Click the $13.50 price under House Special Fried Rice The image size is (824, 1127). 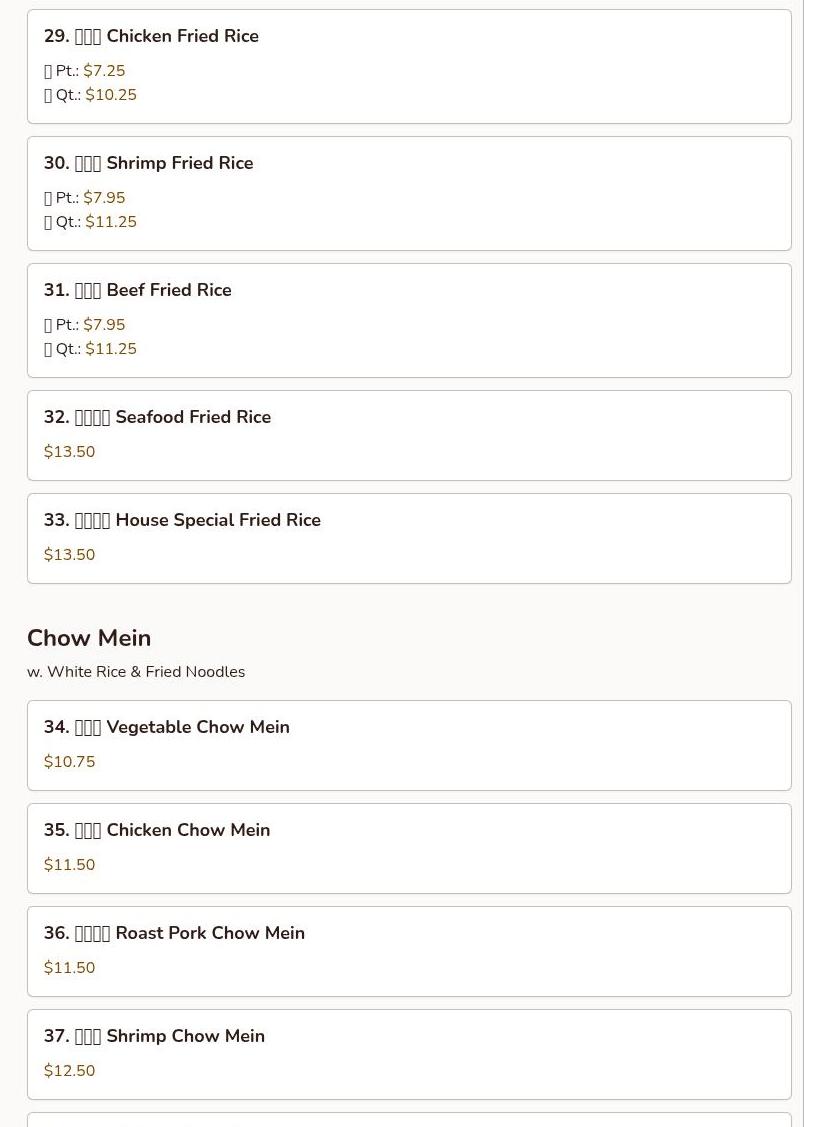tap(69, 555)
